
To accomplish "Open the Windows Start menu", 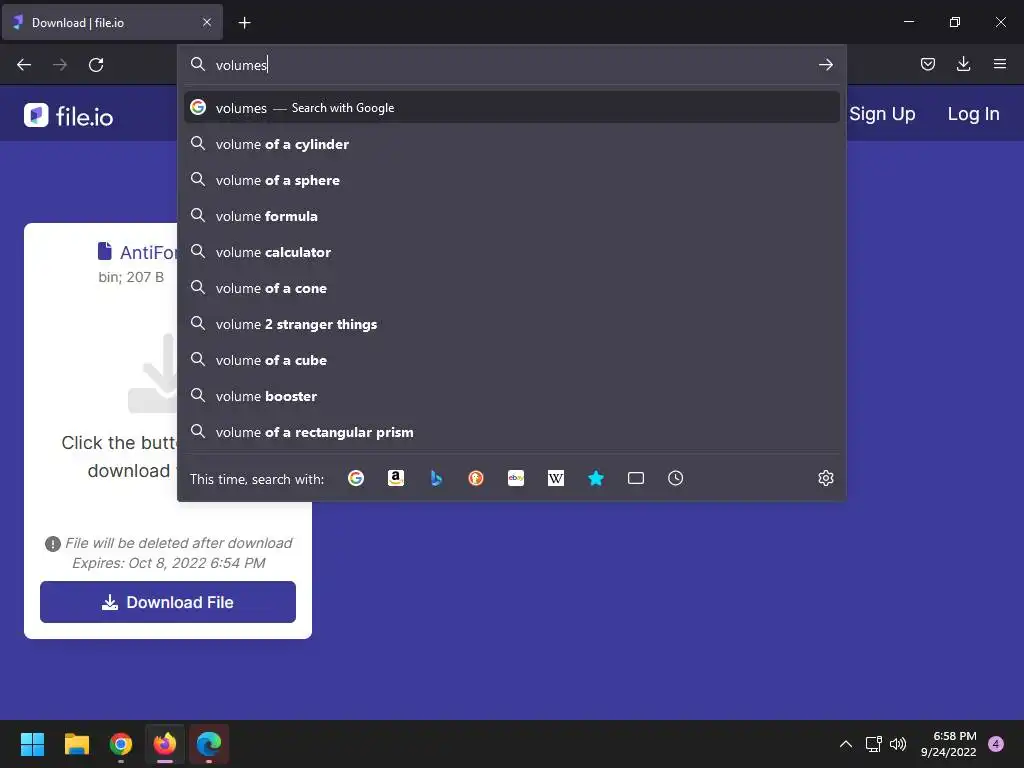I will pyautogui.click(x=33, y=744).
